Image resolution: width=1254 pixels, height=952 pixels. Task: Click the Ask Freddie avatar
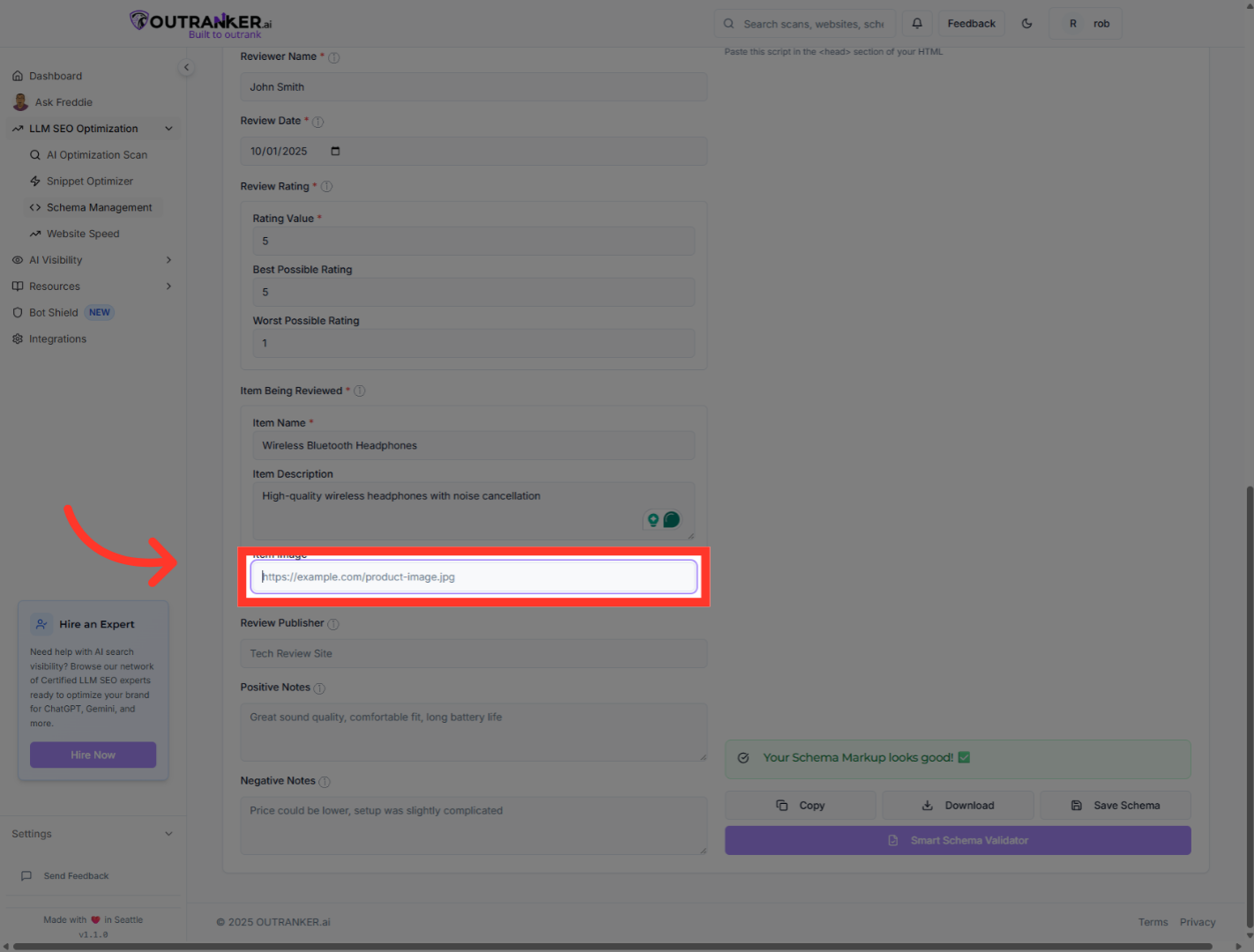[20, 102]
